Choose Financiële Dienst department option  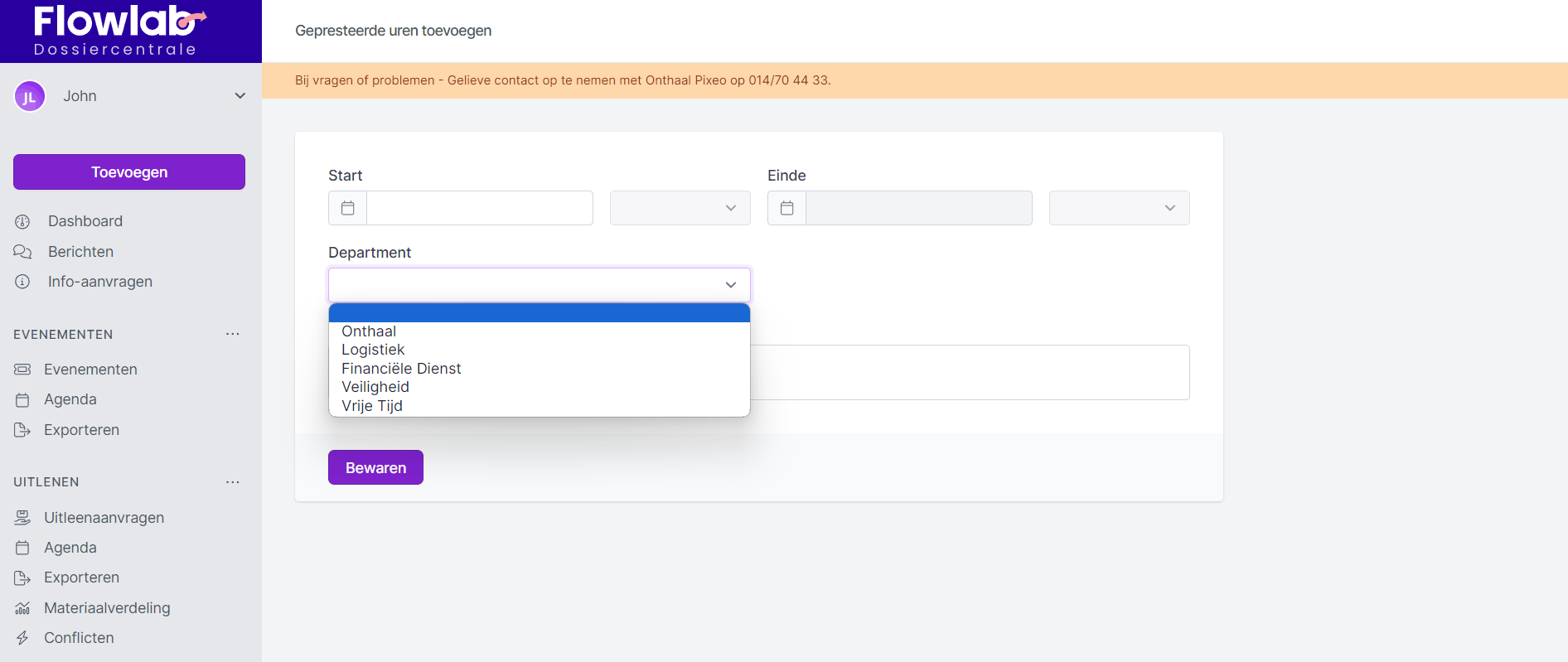pos(401,369)
